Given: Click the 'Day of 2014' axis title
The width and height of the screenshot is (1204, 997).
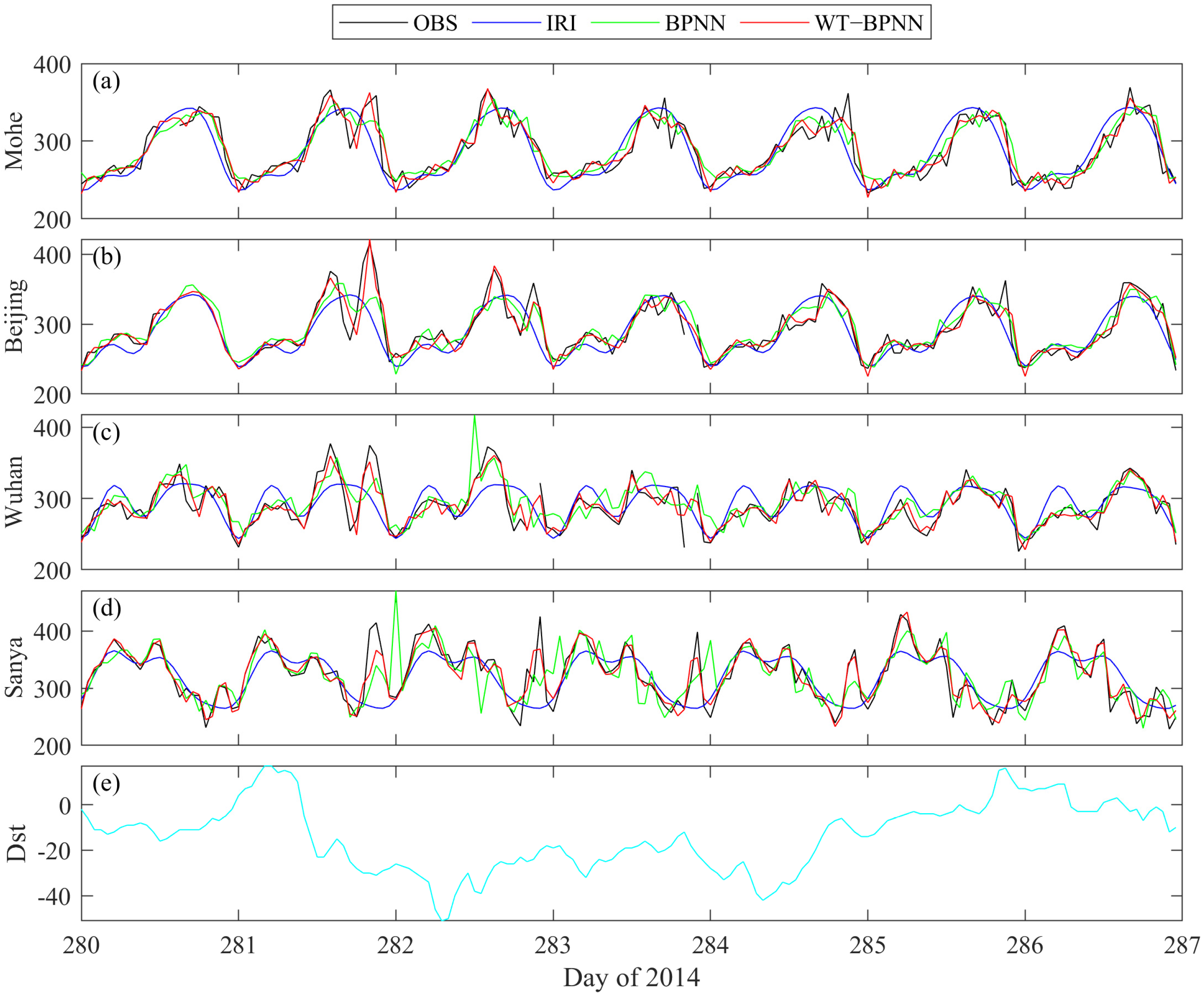Looking at the screenshot, I should click(631, 978).
